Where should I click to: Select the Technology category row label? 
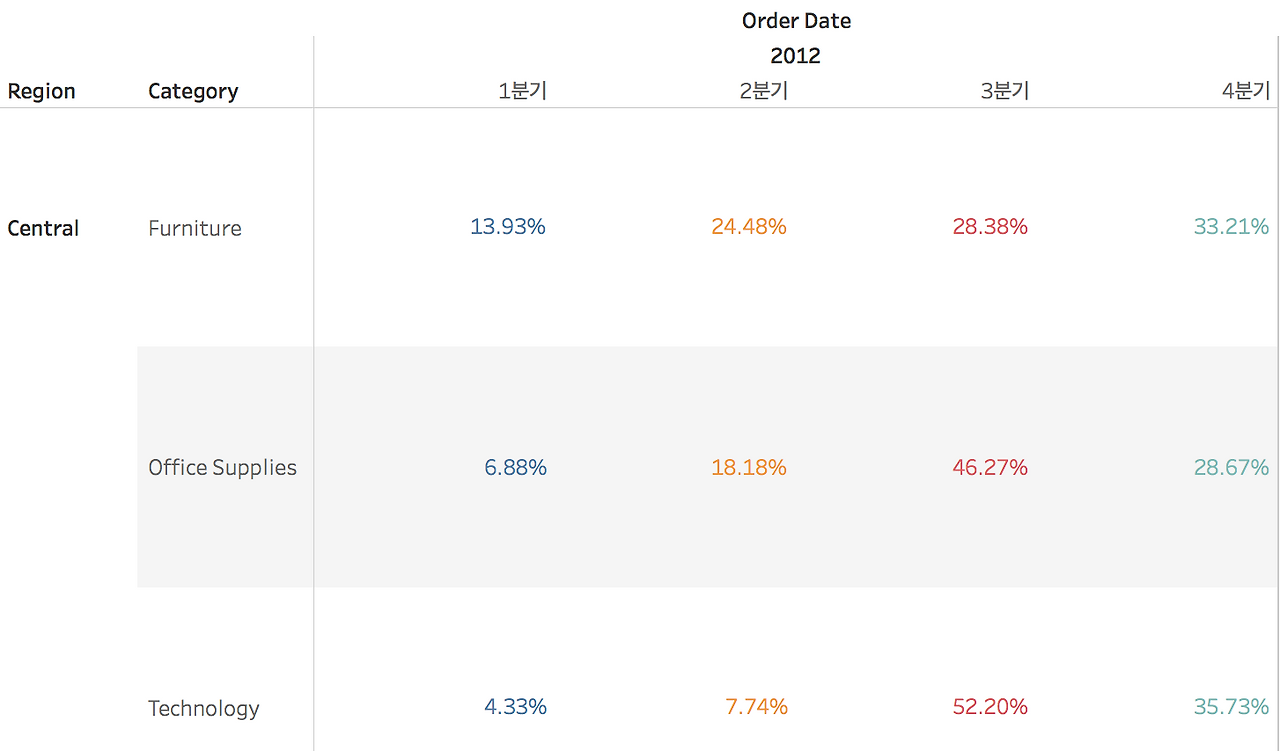204,709
